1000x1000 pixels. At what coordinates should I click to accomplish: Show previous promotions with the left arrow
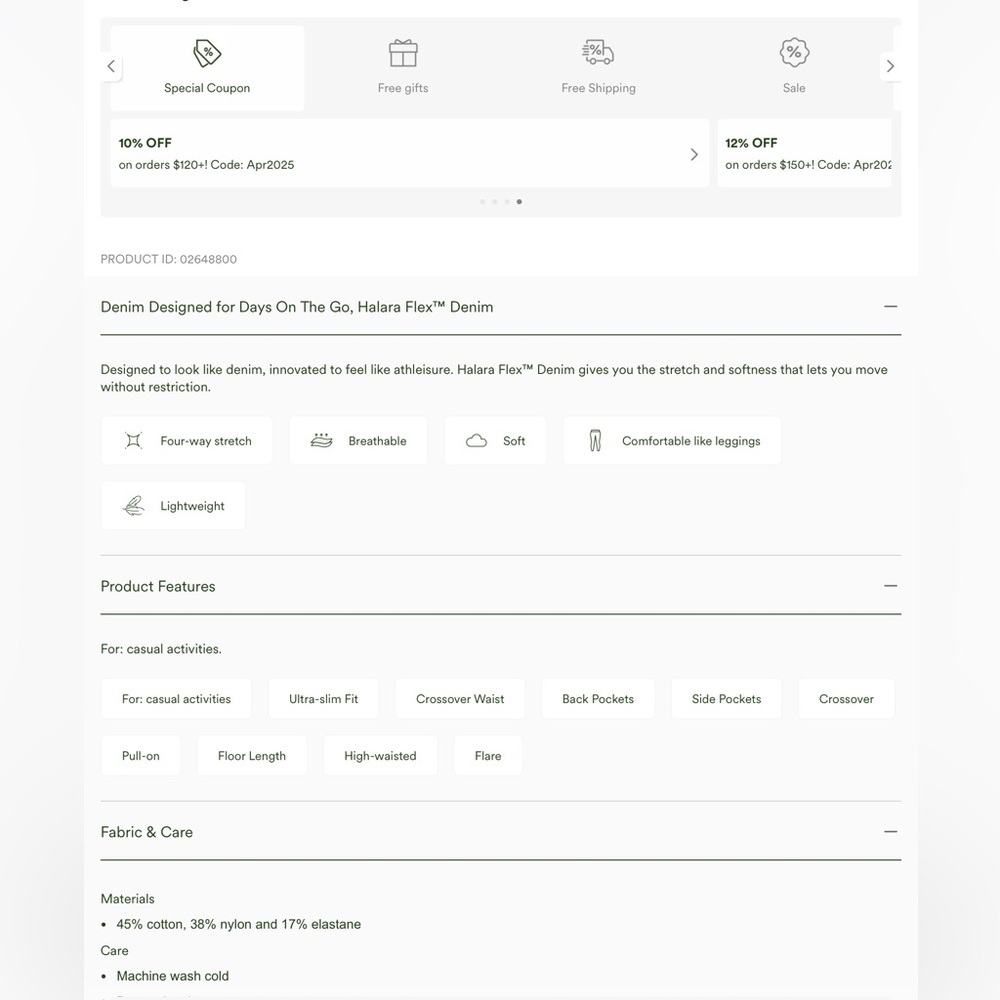[112, 66]
